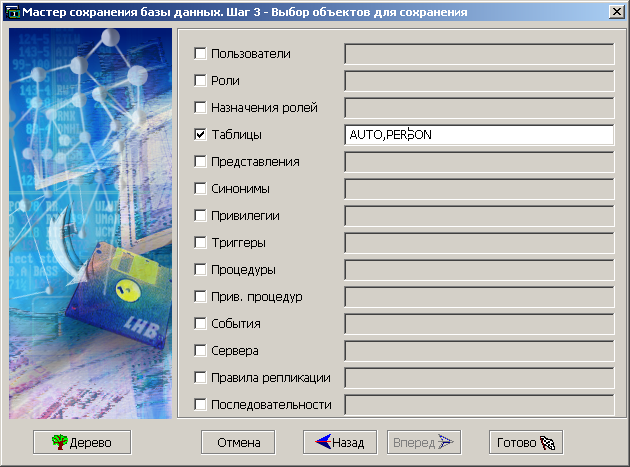This screenshot has width=630, height=467.
Task: Toggle the Сервера checkbox
Action: (x=200, y=350)
